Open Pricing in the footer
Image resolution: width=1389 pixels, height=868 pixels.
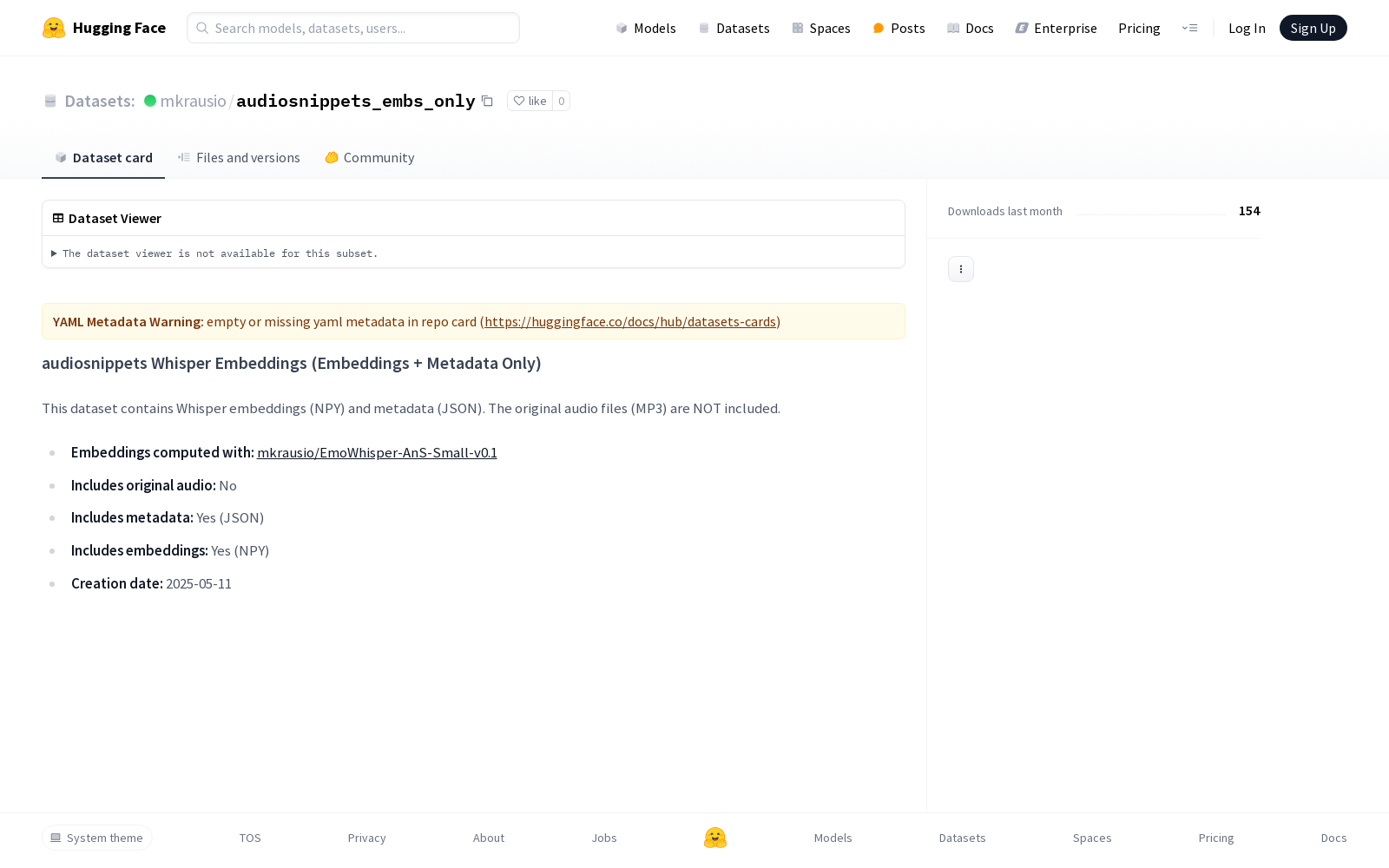click(x=1216, y=838)
